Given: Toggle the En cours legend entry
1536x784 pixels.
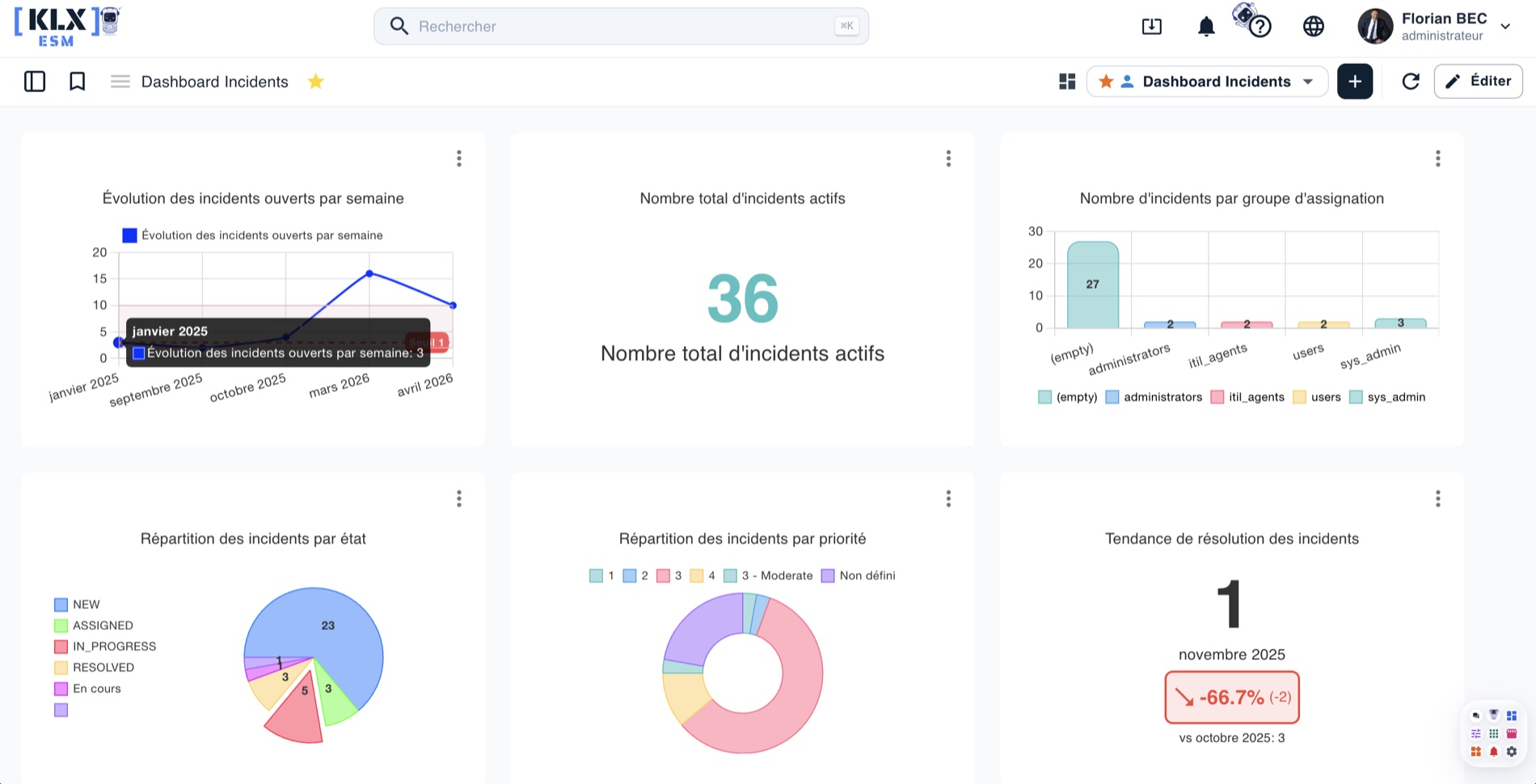Looking at the screenshot, I should pos(87,689).
